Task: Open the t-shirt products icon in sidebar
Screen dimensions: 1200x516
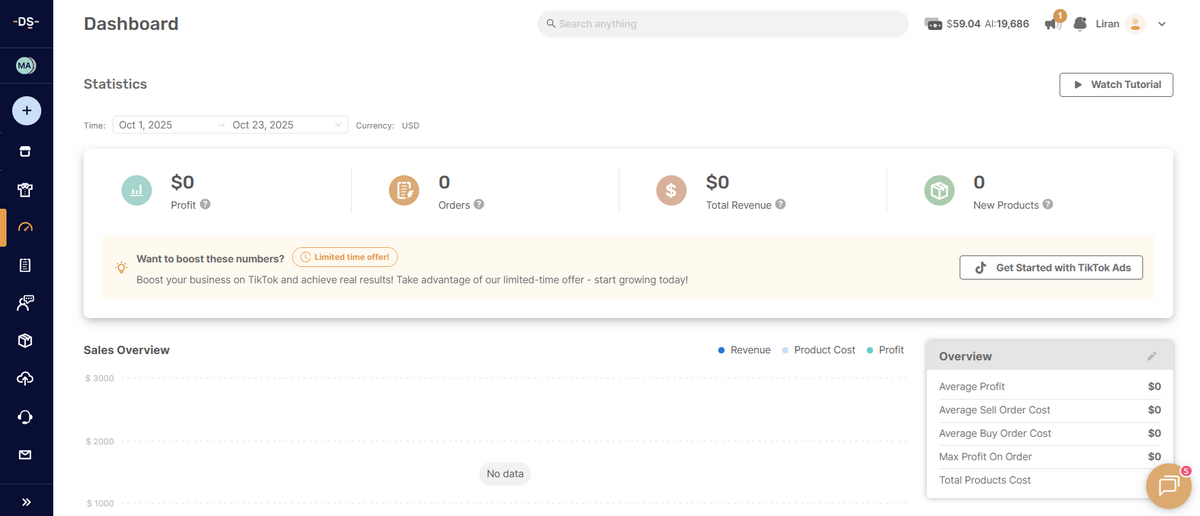Action: (26, 189)
